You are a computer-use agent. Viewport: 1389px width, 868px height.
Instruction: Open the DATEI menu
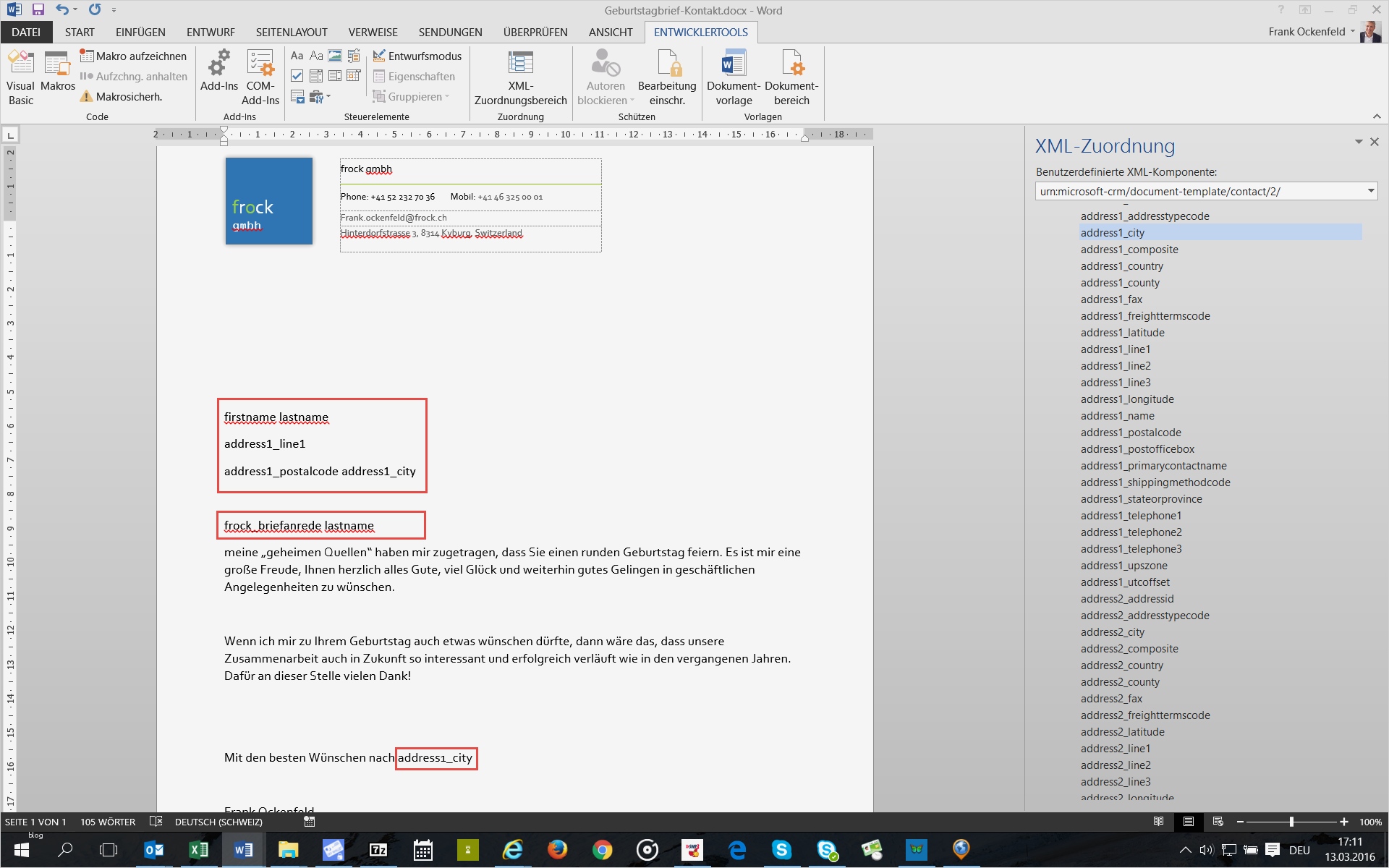click(26, 32)
